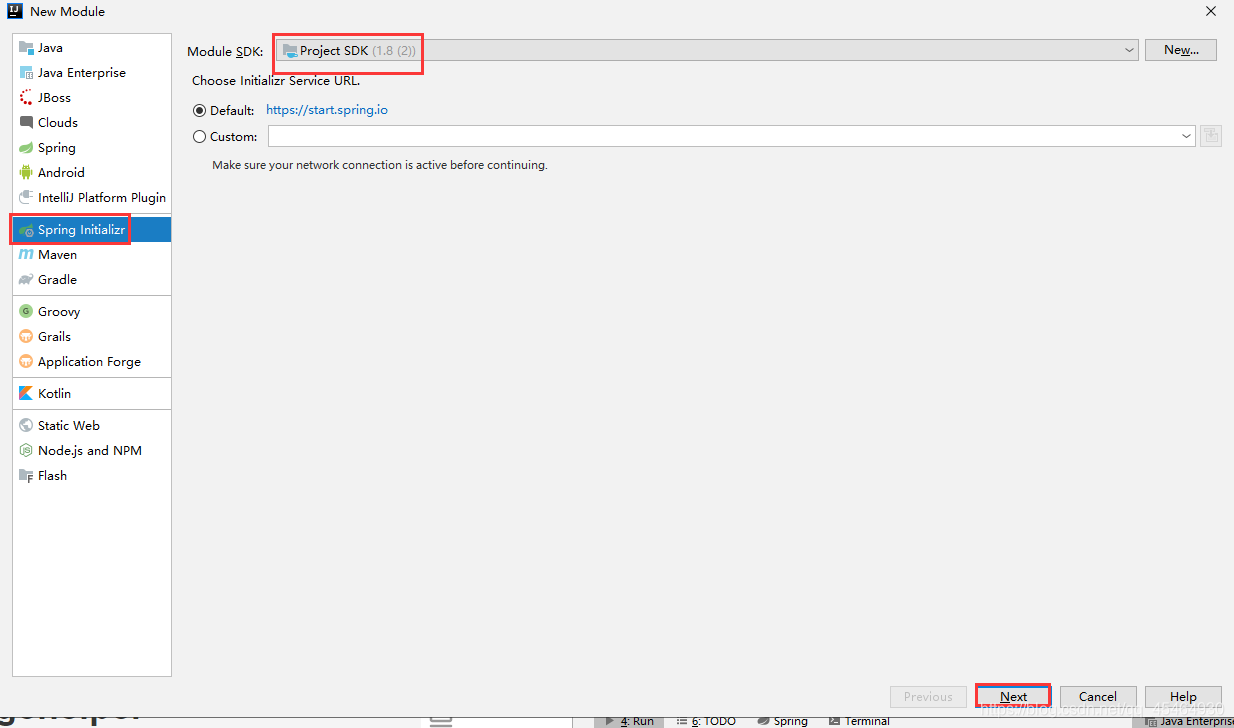The image size is (1234, 728).
Task: Click the Next button
Action: (1013, 697)
